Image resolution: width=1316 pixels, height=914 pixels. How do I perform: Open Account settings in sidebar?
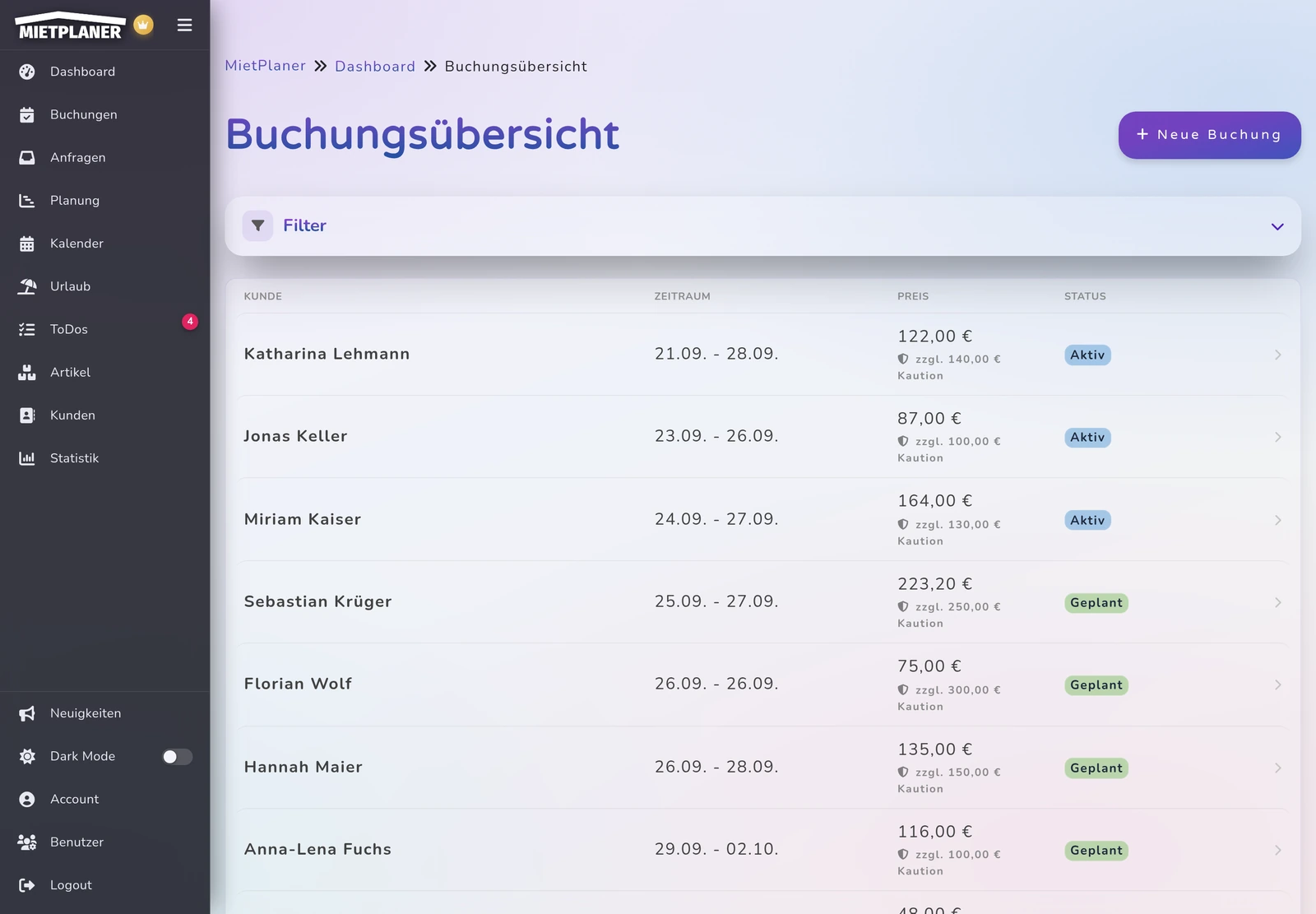[104, 799]
